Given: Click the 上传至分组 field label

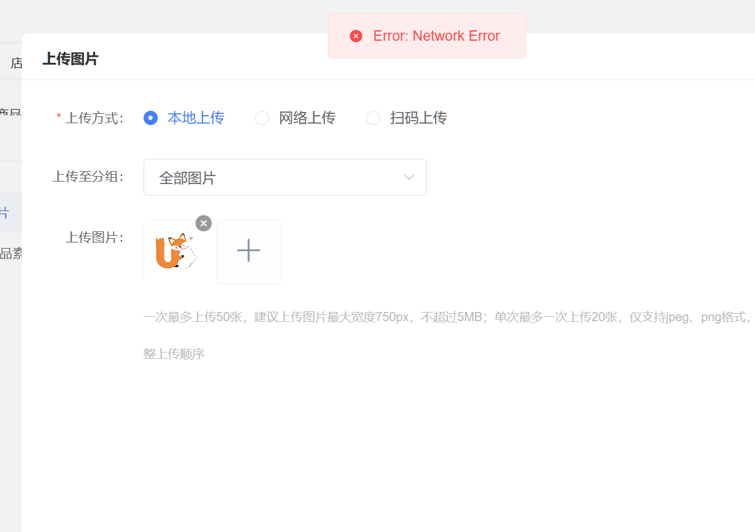Looking at the screenshot, I should [x=88, y=177].
